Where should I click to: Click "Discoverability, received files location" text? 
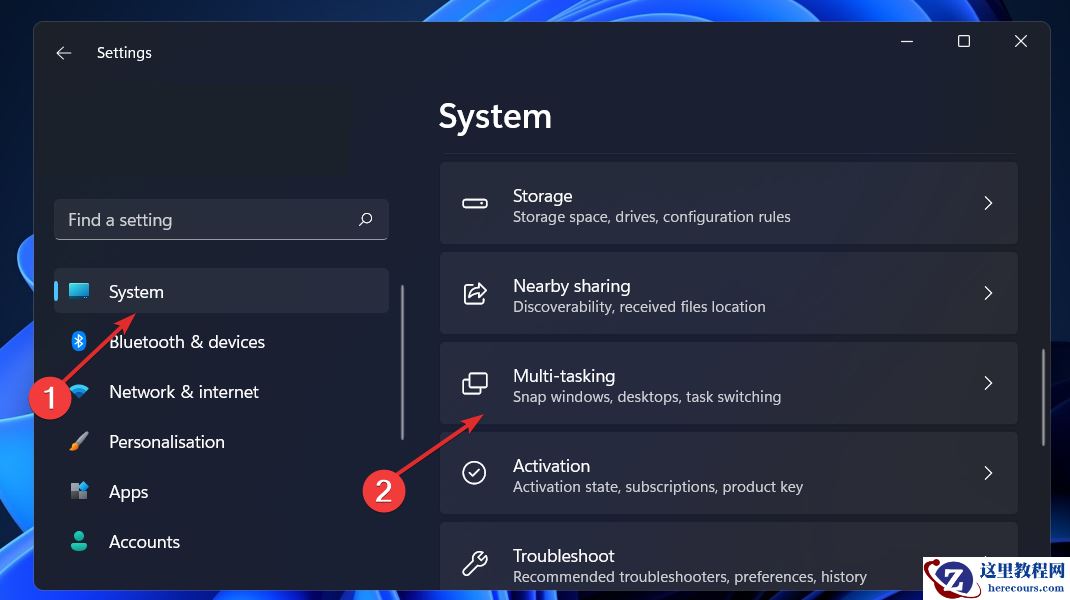639,307
